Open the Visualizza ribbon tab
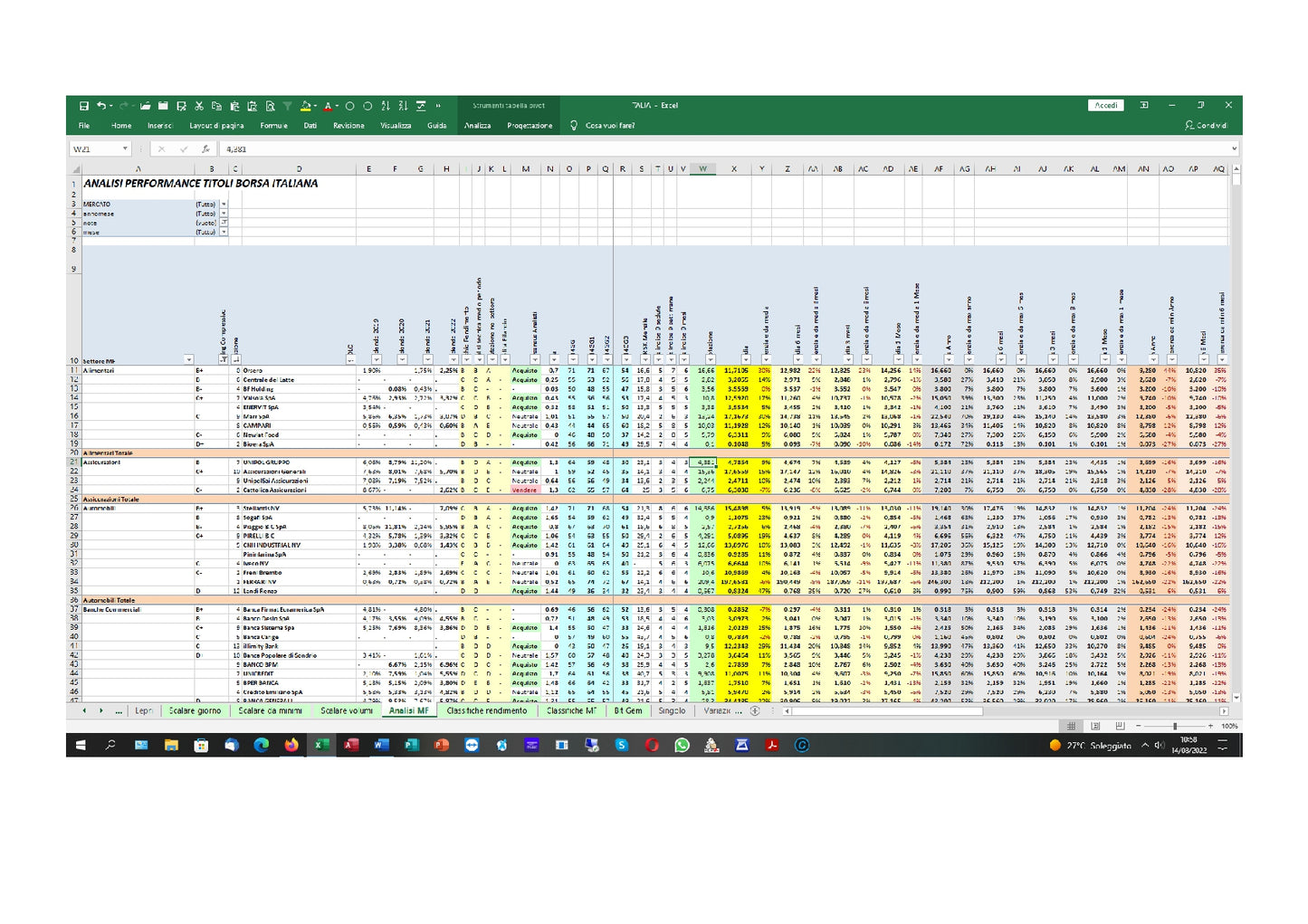 pos(396,126)
